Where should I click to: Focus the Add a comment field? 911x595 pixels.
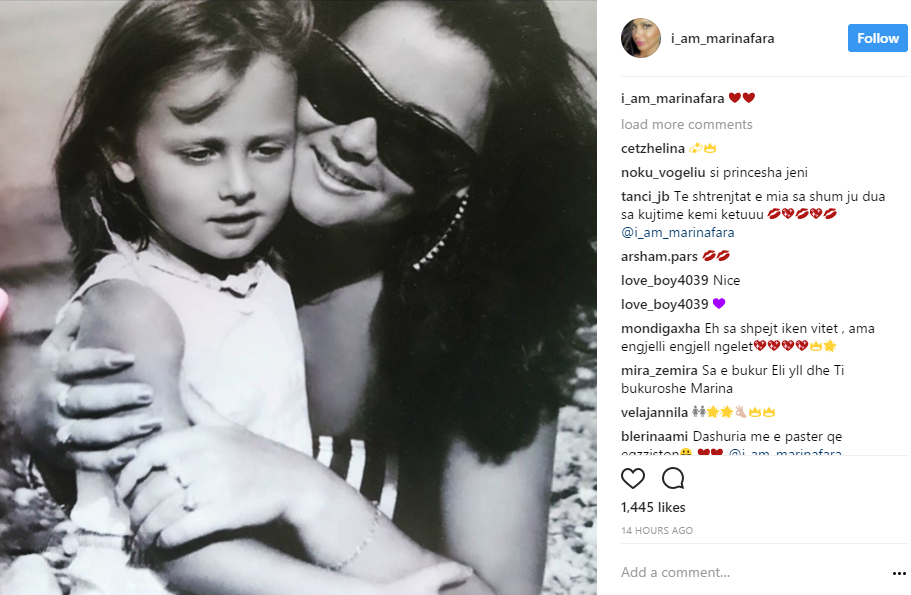pos(752,572)
